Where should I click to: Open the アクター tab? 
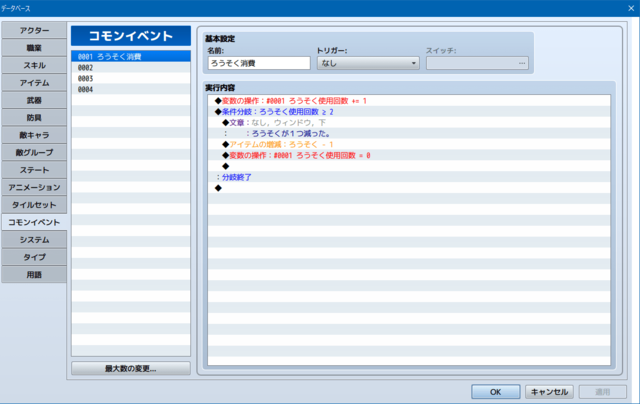pyautogui.click(x=34, y=31)
